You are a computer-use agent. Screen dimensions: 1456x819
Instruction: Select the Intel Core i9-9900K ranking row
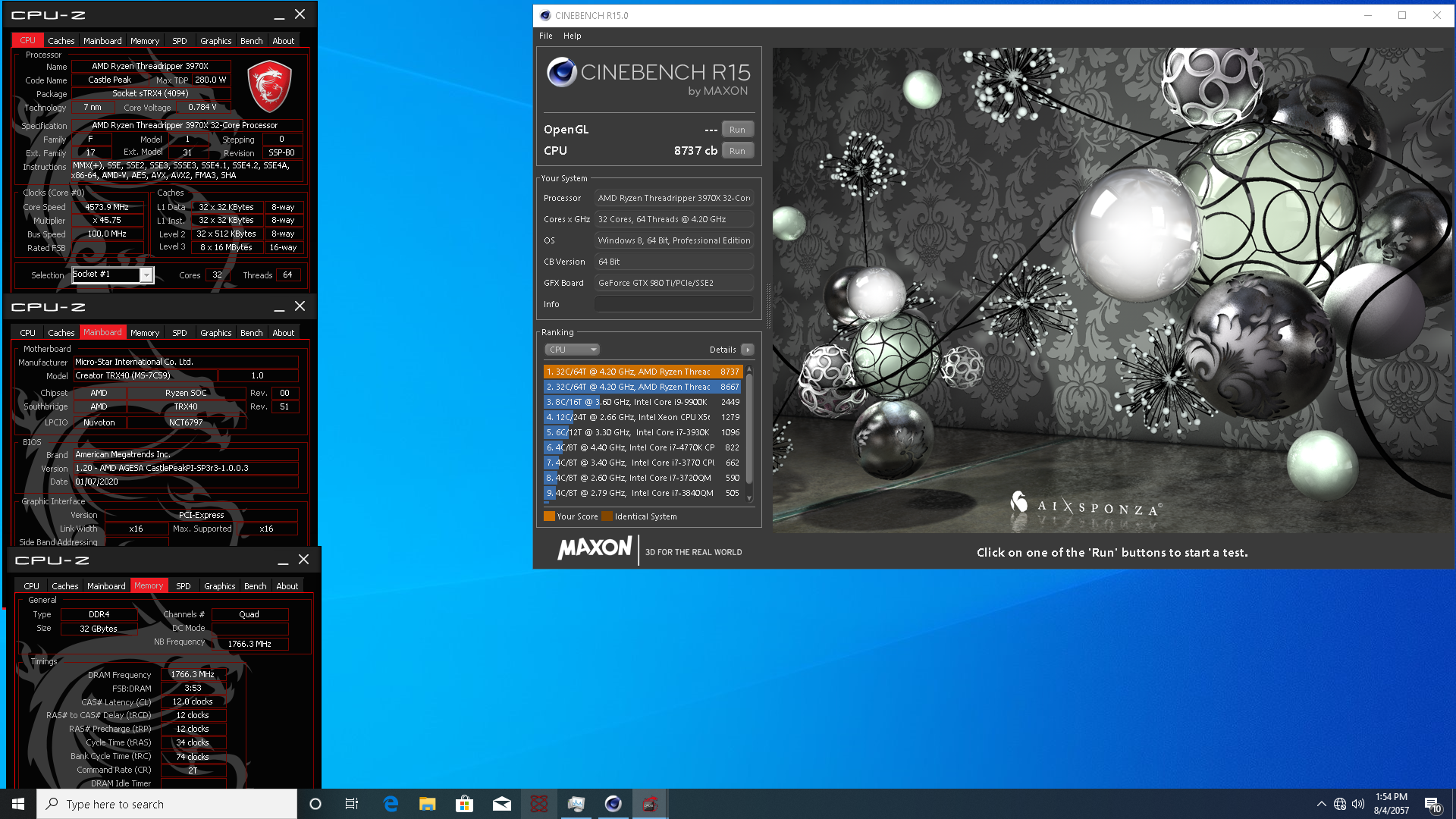(x=643, y=402)
